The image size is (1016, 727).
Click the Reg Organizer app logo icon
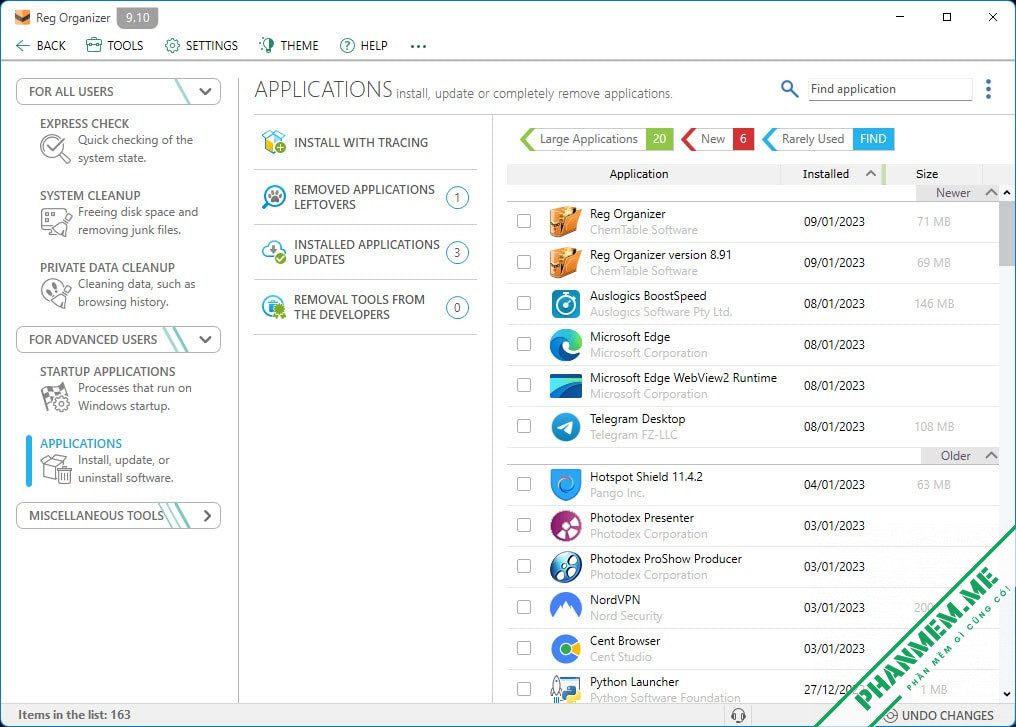click(22, 17)
